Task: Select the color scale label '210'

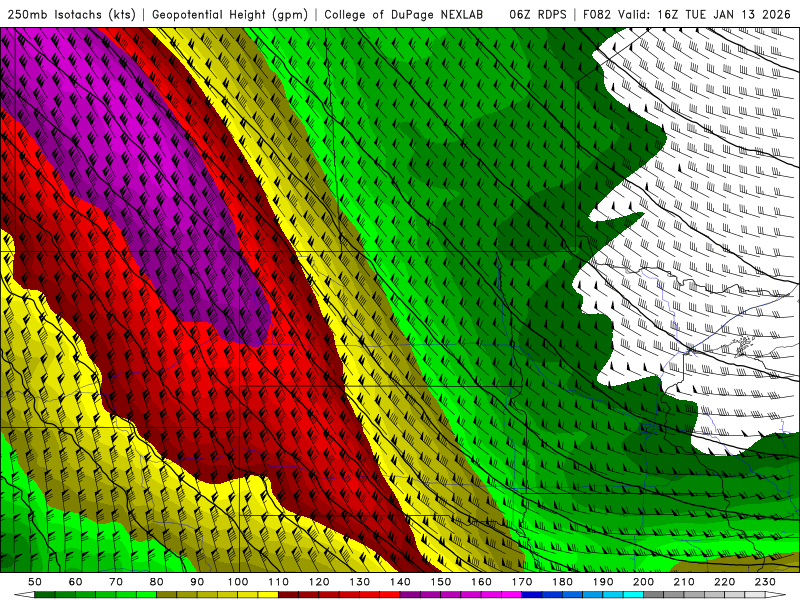Action: tap(684, 582)
